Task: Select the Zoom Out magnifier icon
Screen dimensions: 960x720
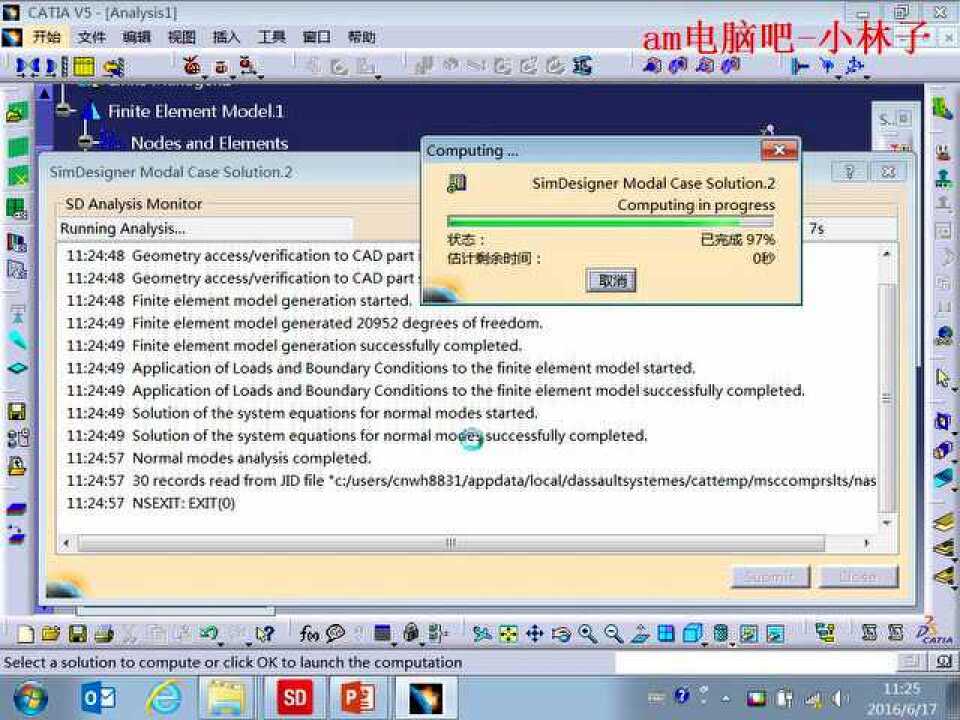Action: [x=613, y=633]
